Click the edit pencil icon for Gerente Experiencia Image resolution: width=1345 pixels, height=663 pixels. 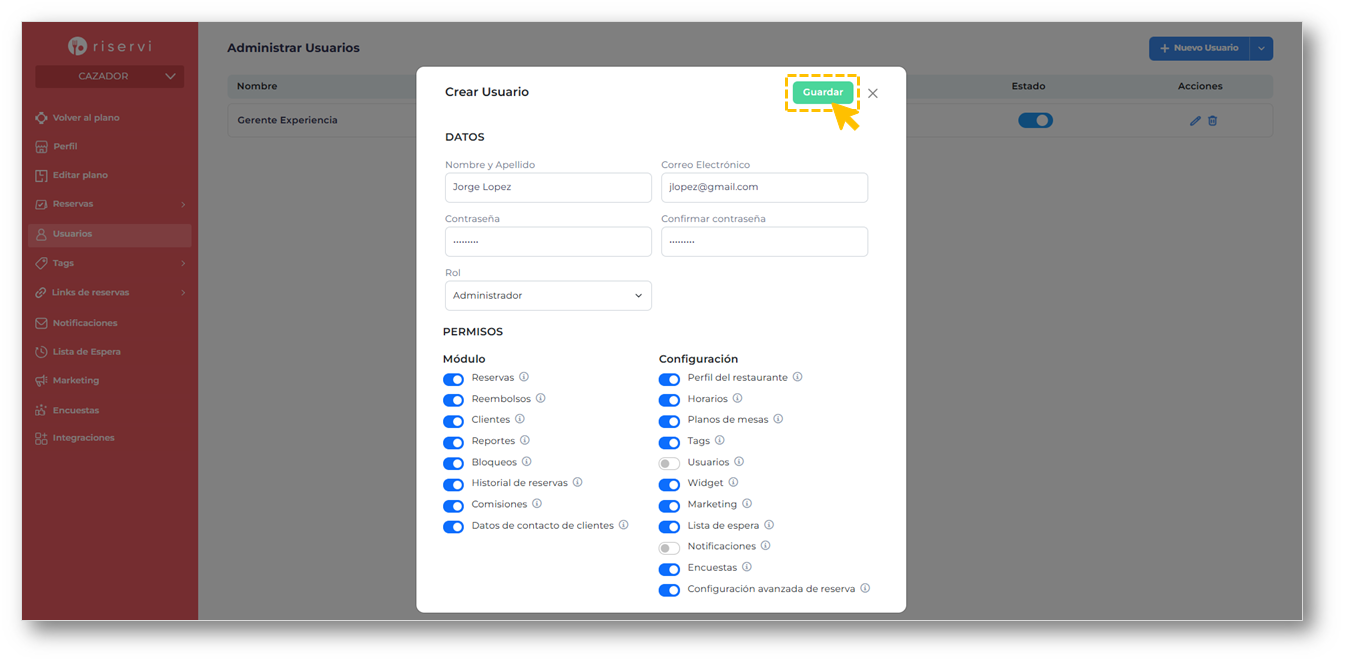[x=1195, y=121]
